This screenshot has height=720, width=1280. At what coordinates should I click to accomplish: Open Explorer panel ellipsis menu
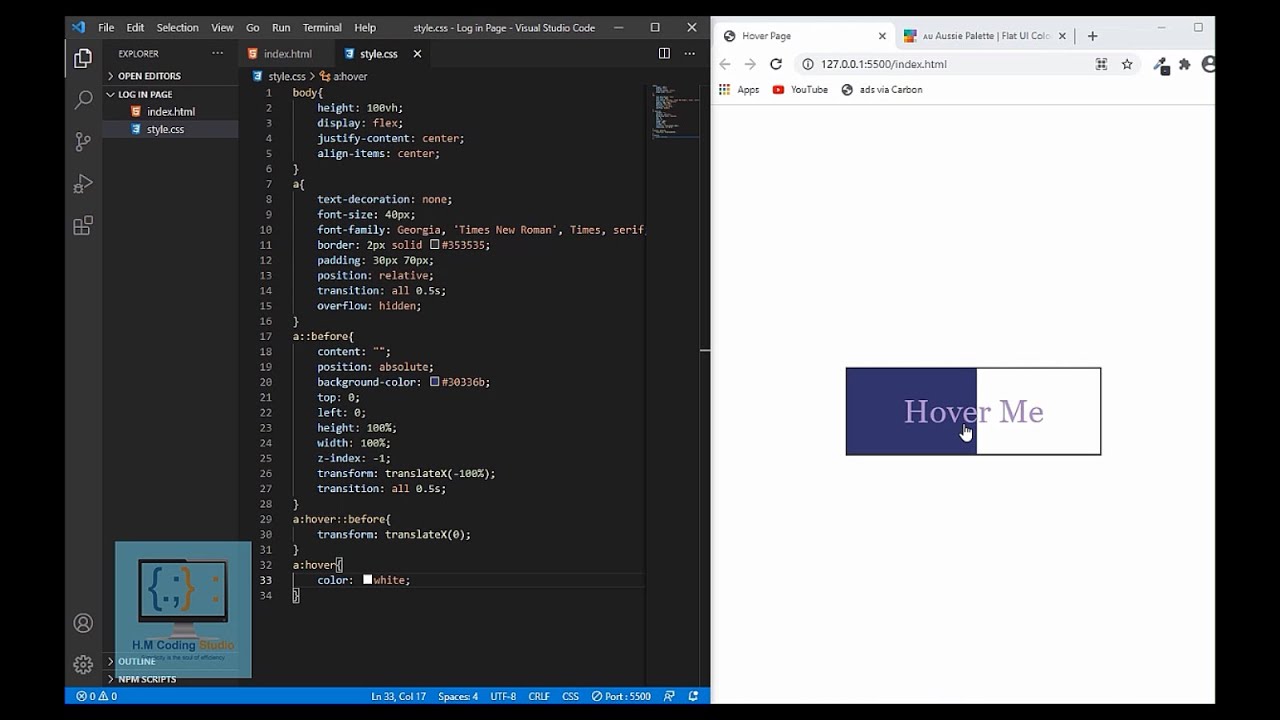tap(217, 54)
